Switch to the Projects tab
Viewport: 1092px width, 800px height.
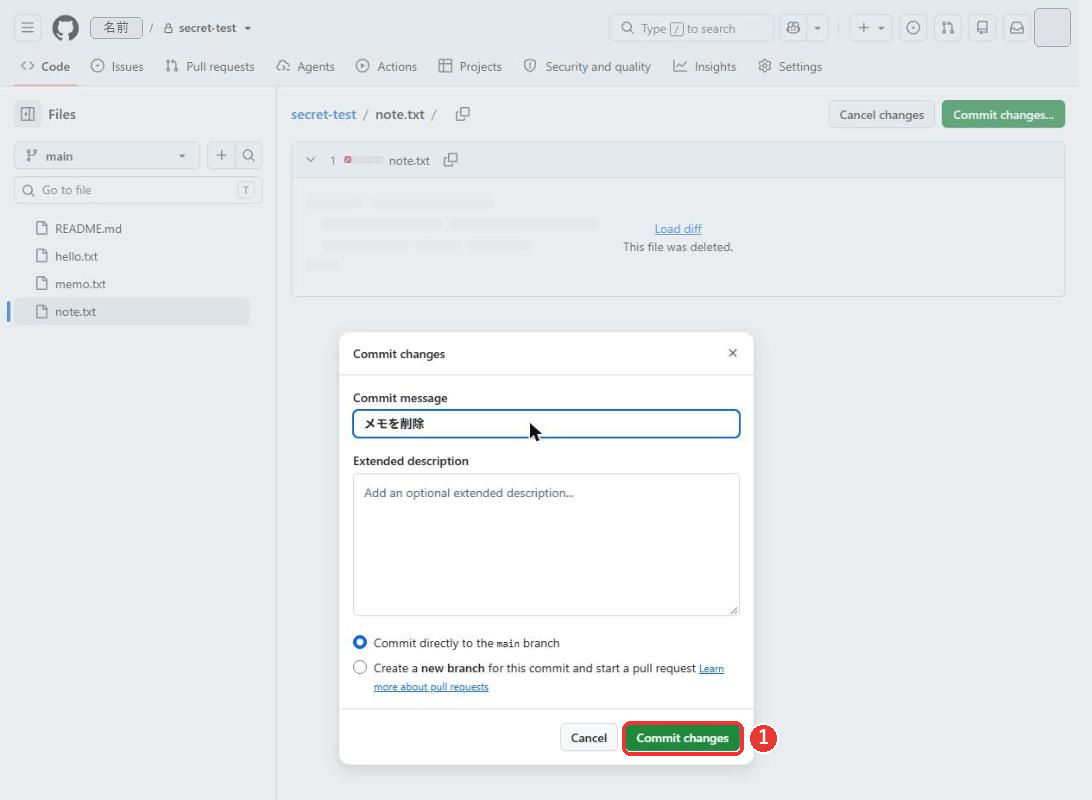point(470,66)
